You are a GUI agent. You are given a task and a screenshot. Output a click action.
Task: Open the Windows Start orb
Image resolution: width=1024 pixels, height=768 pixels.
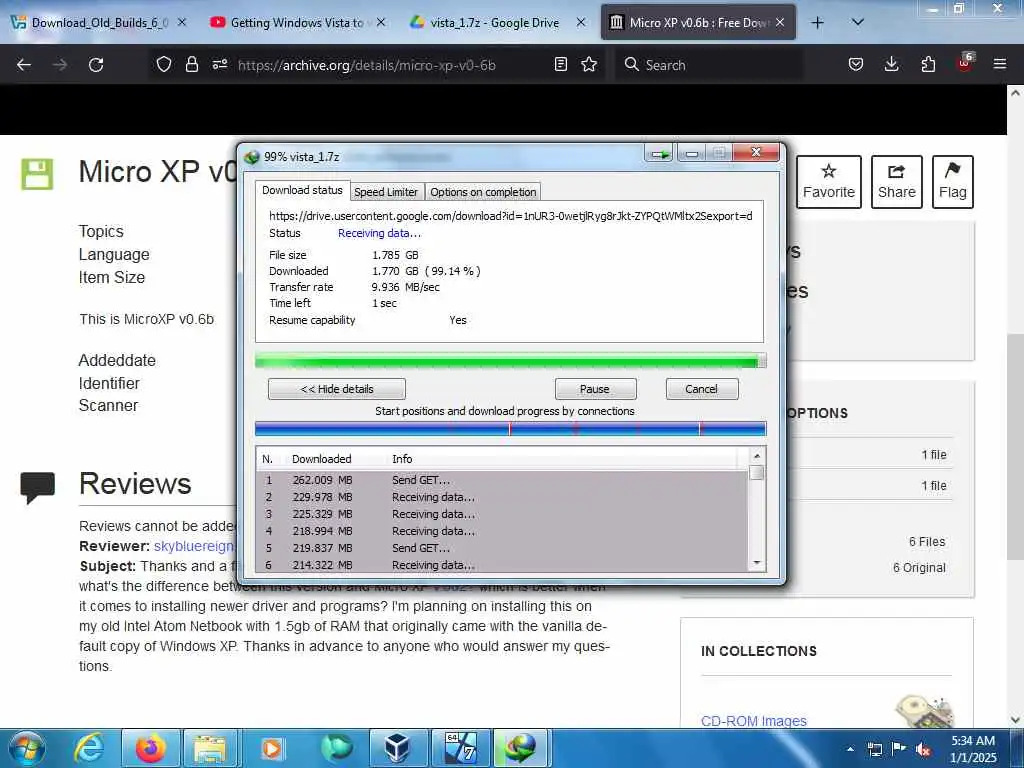[27, 748]
